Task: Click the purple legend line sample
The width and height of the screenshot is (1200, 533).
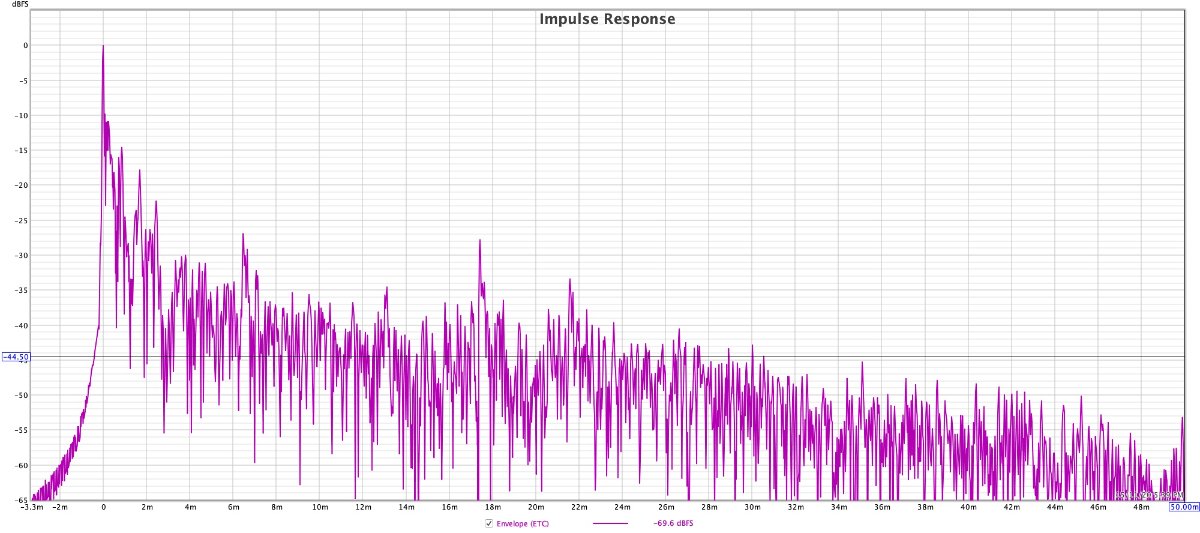Action: point(610,523)
